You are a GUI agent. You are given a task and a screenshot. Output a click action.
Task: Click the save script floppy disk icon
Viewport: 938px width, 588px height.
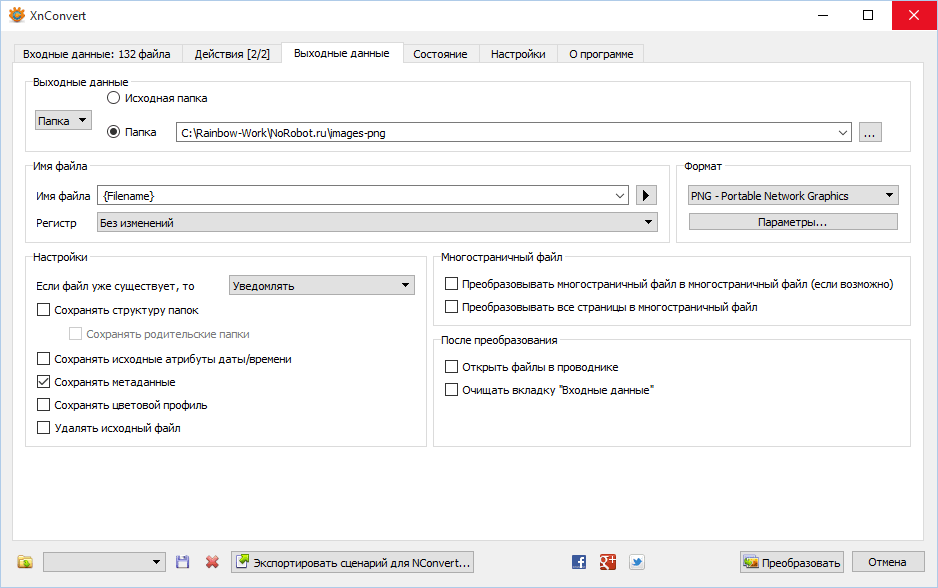(x=182, y=562)
